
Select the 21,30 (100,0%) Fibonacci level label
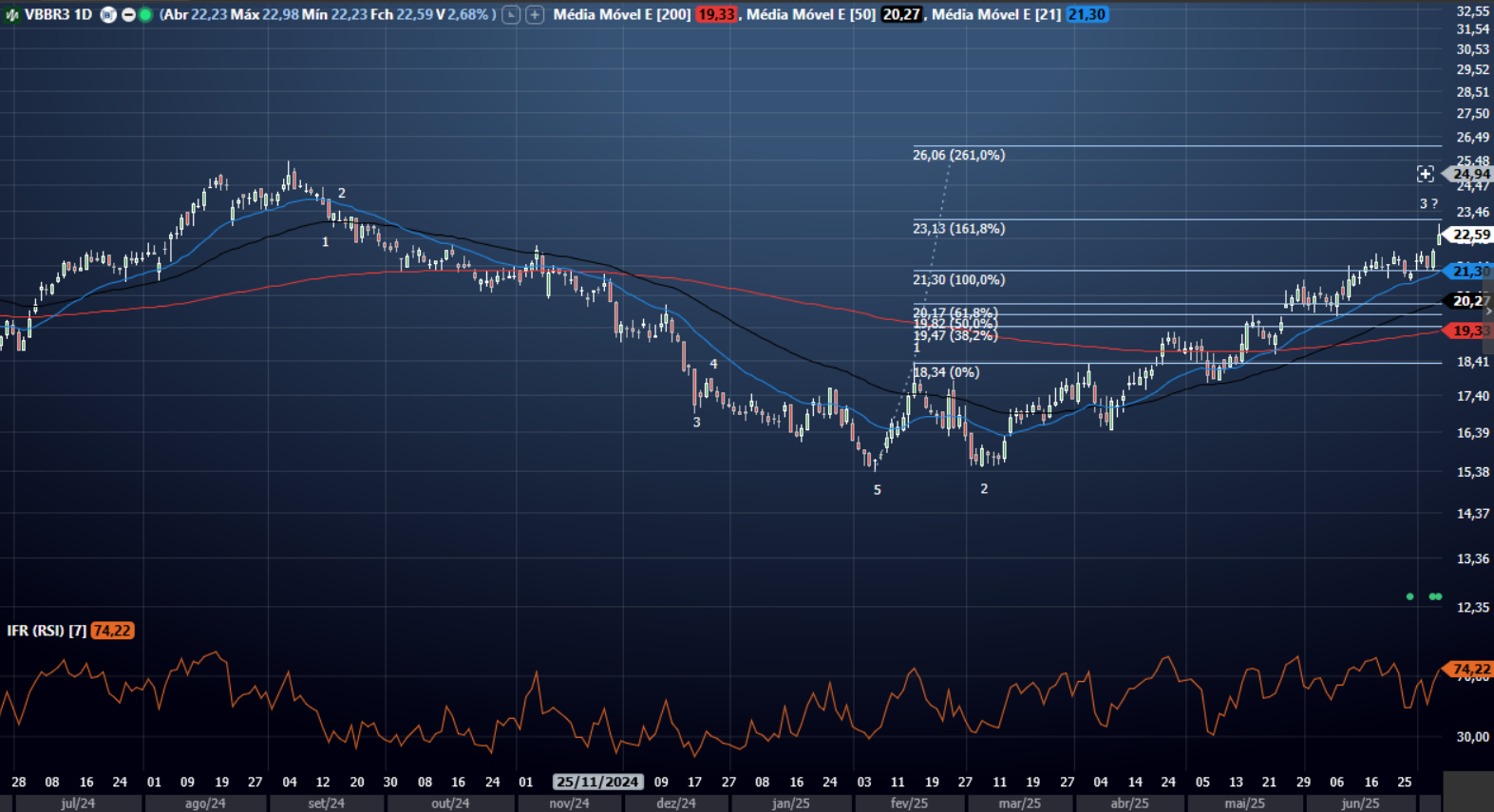click(x=958, y=280)
